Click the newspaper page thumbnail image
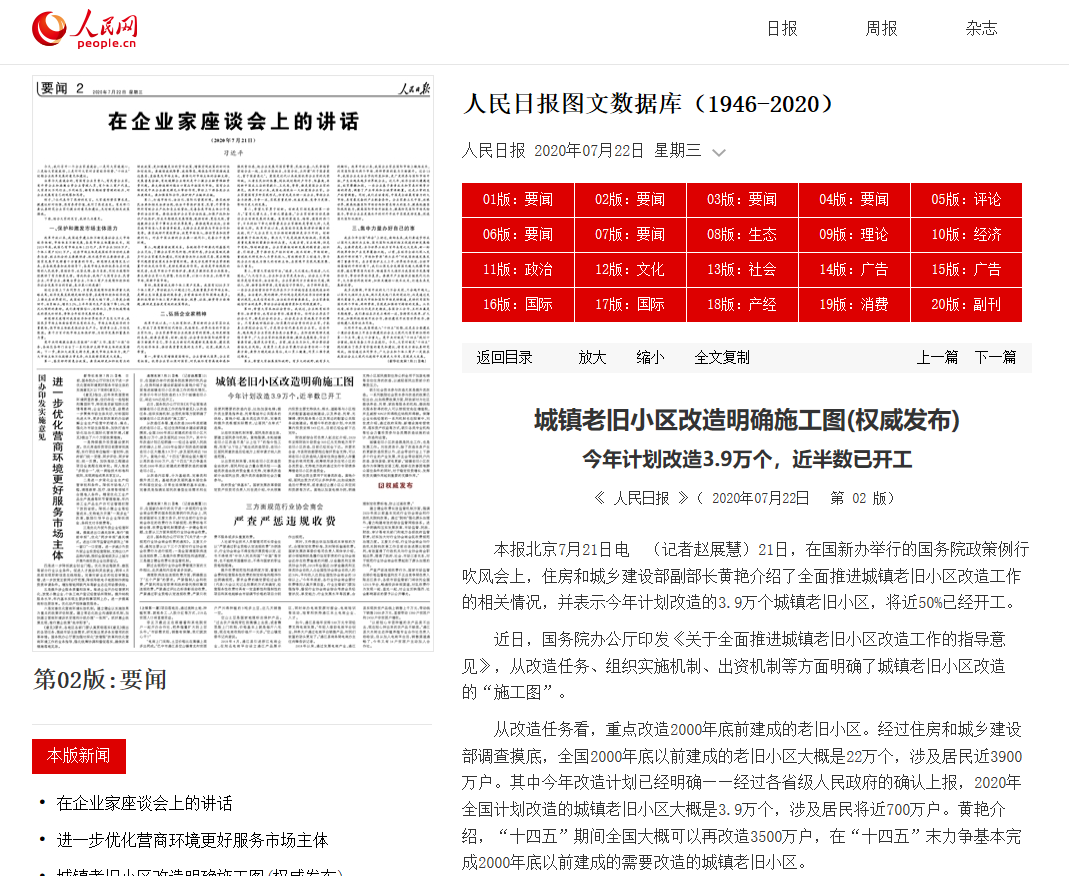This screenshot has width=1069, height=876. (233, 362)
